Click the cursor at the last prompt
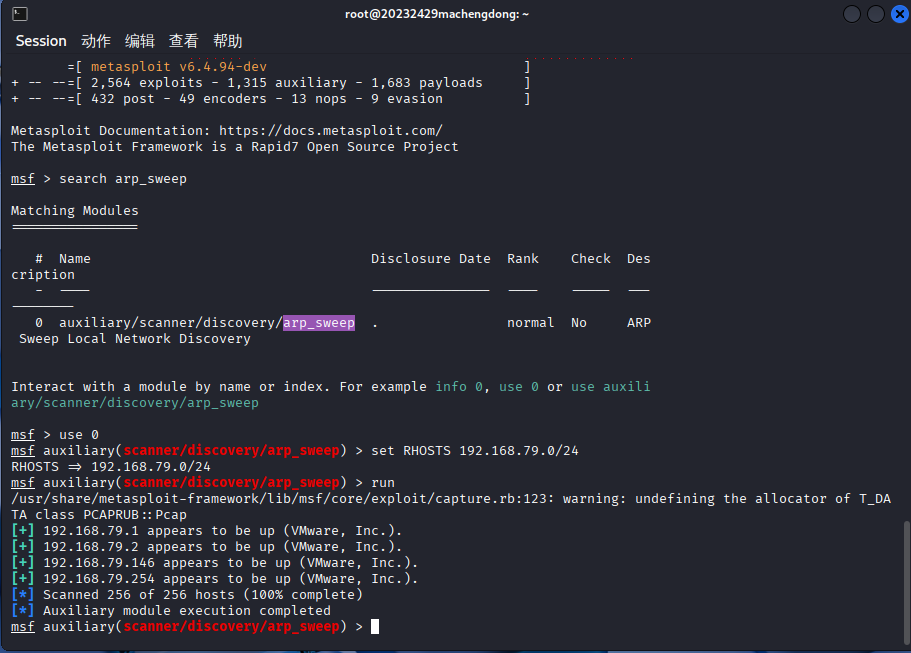The width and height of the screenshot is (911, 653). click(x=375, y=627)
